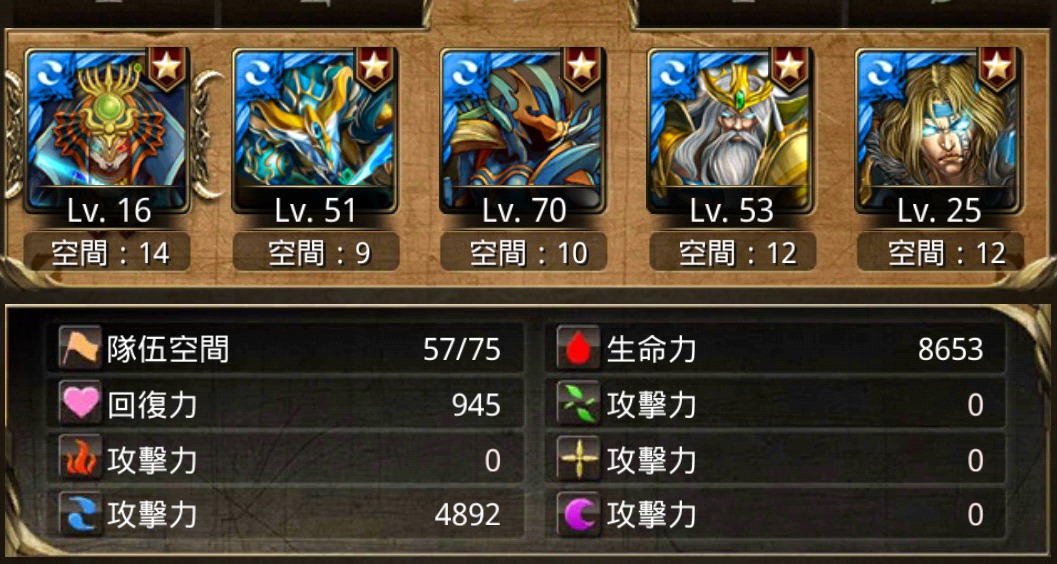This screenshot has height=564, width=1057.
Task: Click the orange flag team space icon
Action: [80, 349]
